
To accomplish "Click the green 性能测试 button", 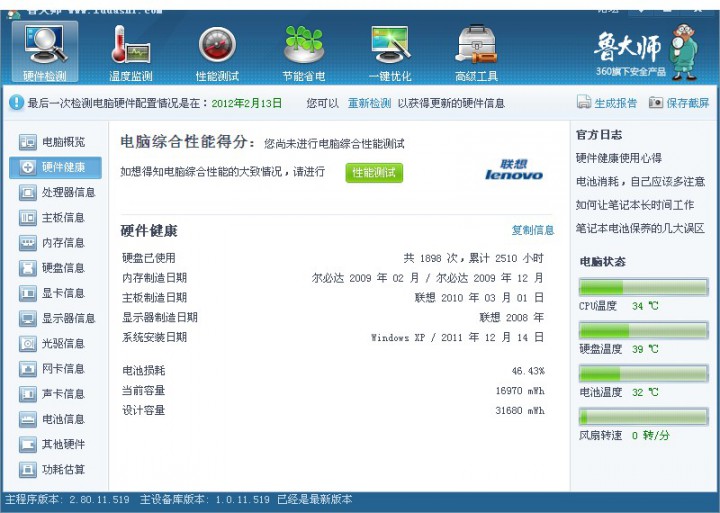I will pyautogui.click(x=374, y=172).
